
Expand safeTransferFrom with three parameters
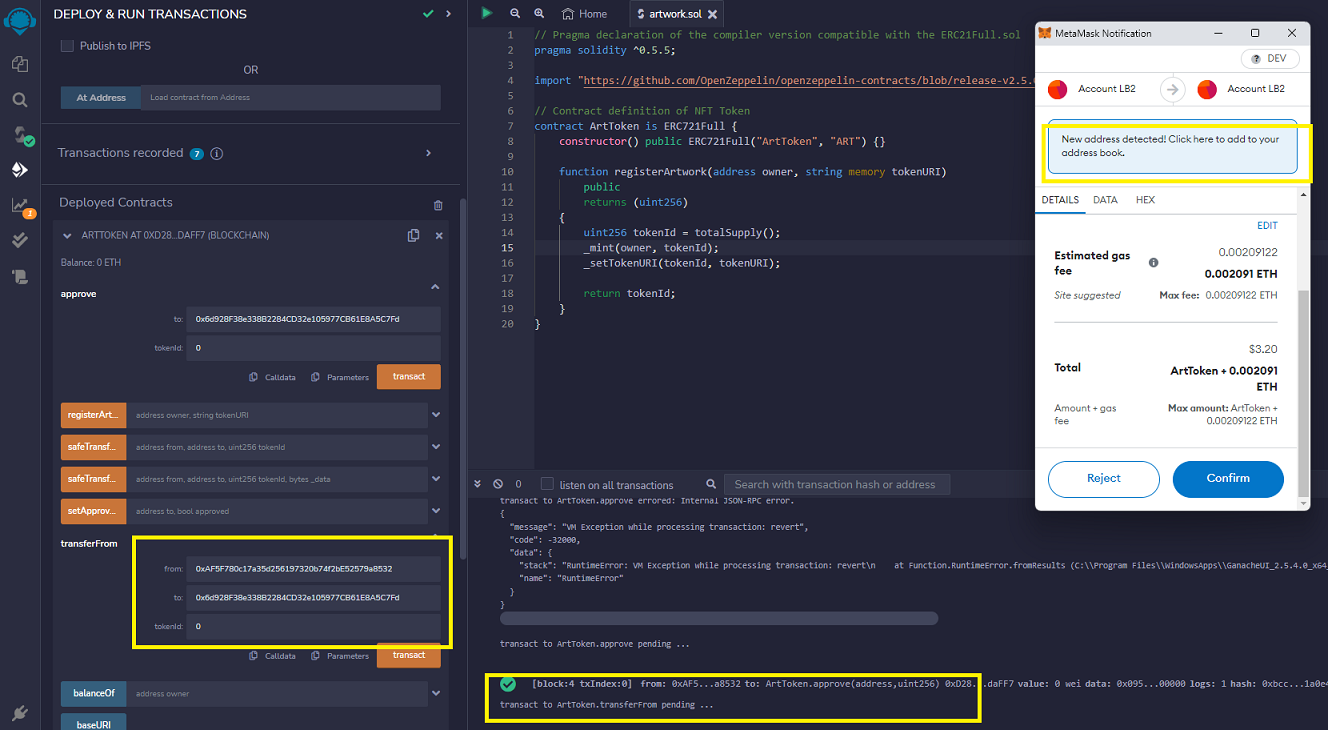pyautogui.click(x=436, y=447)
